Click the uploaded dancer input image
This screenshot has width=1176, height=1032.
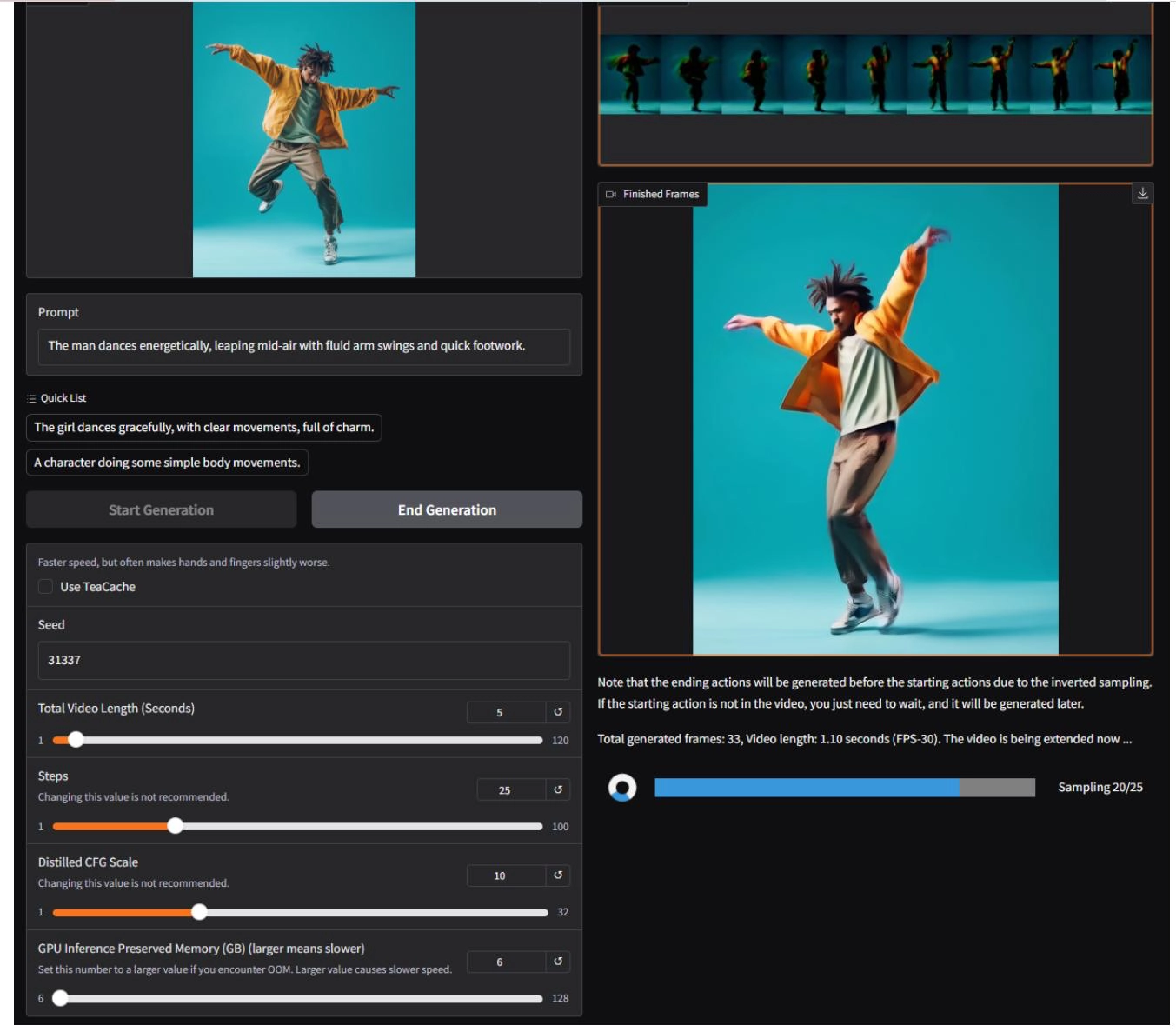pyautogui.click(x=303, y=139)
